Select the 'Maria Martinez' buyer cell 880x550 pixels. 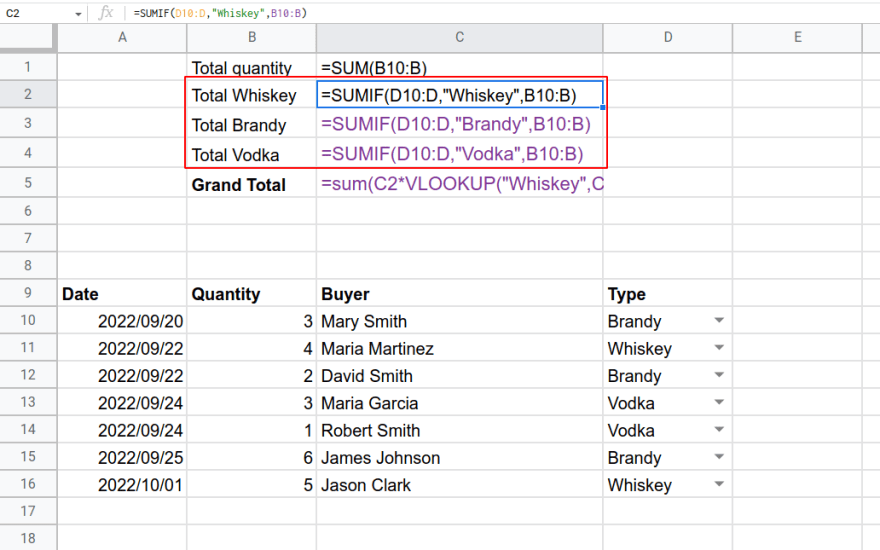click(460, 349)
